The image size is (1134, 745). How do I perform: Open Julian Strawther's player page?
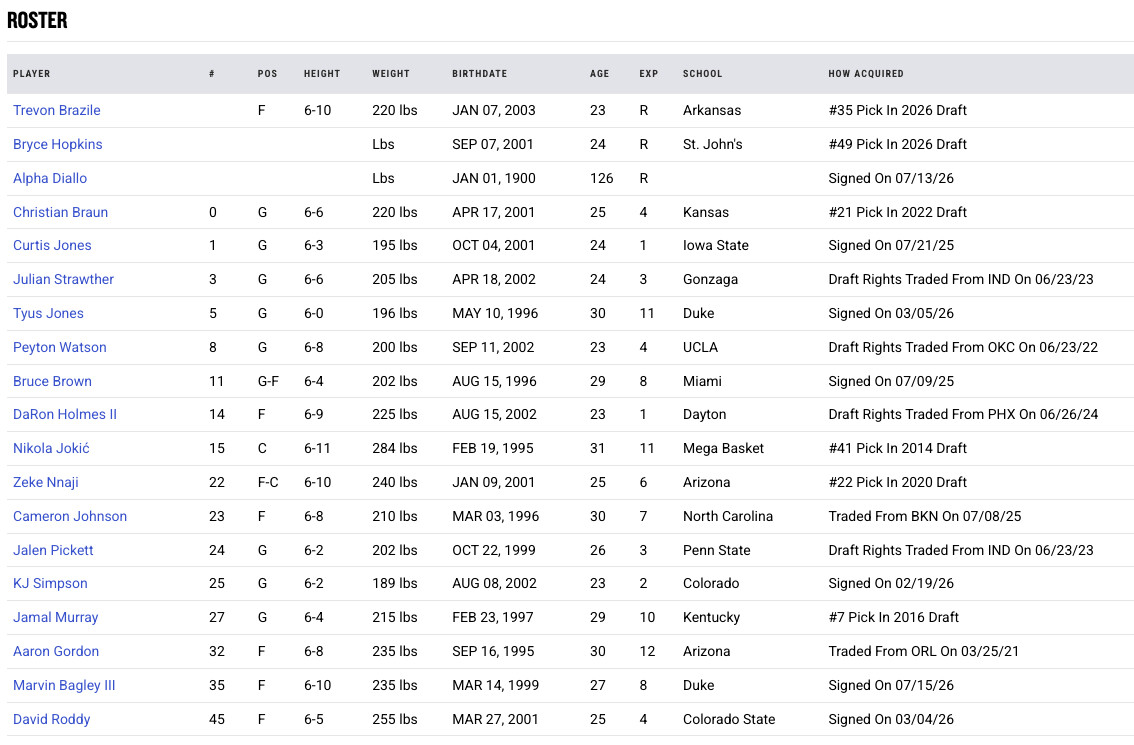click(64, 280)
